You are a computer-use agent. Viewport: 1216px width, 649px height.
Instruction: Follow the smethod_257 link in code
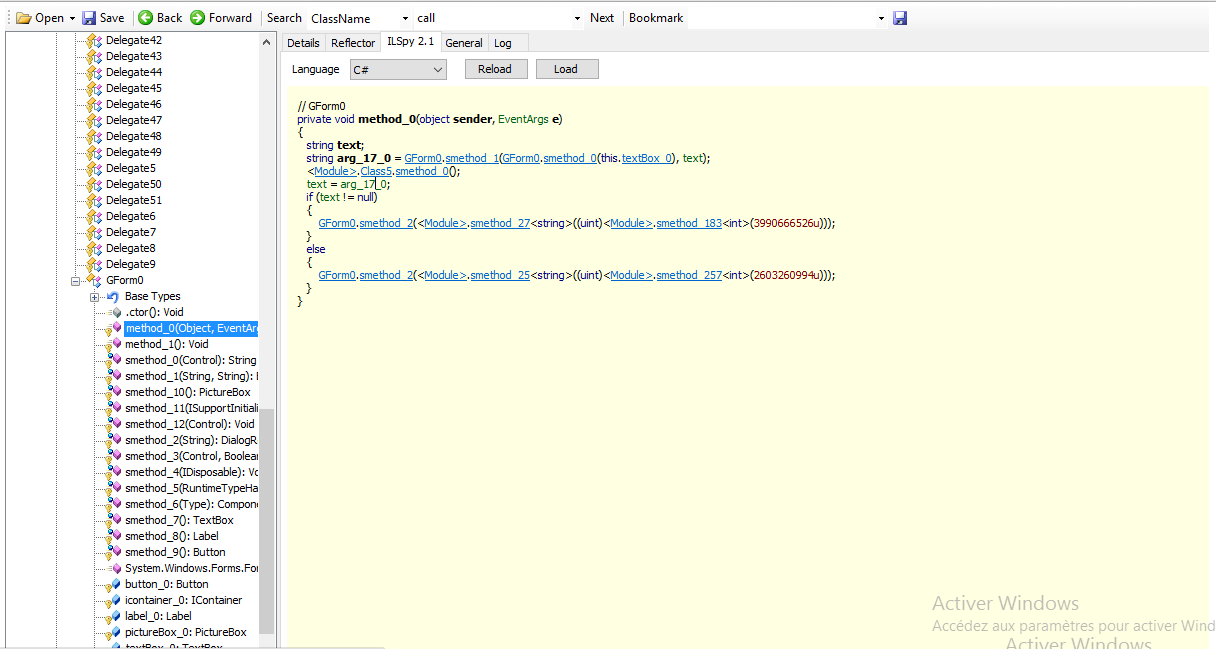pos(689,275)
